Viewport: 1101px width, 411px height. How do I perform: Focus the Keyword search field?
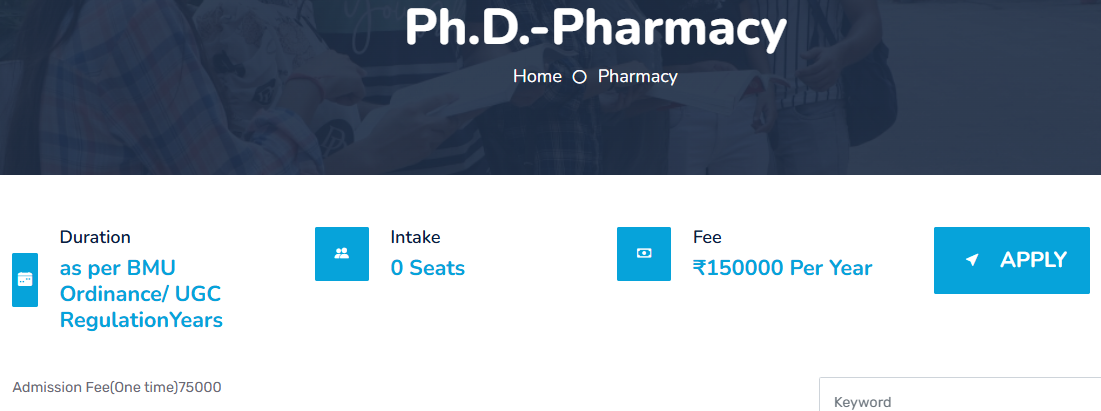(960, 402)
